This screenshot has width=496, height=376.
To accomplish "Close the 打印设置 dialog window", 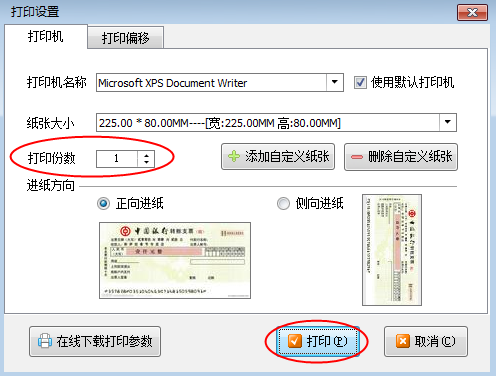I will pyautogui.click(x=472, y=13).
